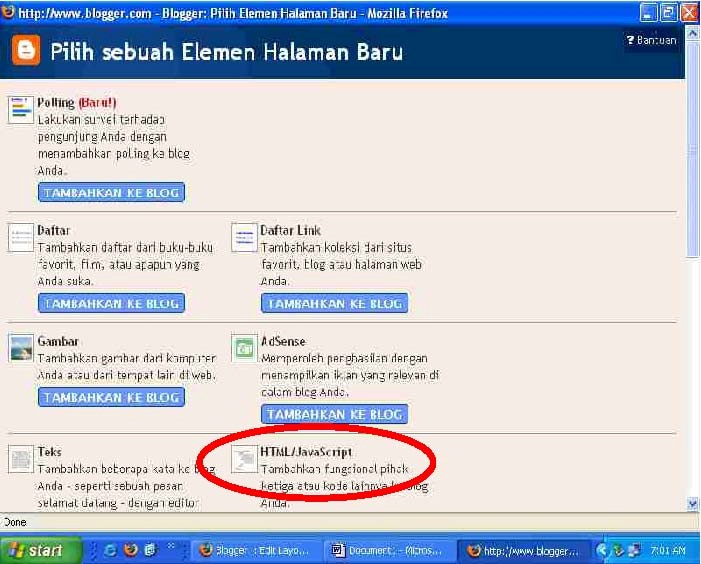Click the Daftar list icon
This screenshot has width=701, height=564.
[x=21, y=238]
